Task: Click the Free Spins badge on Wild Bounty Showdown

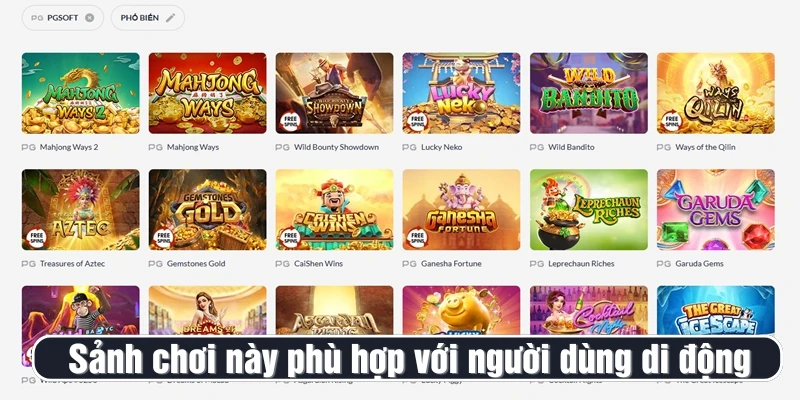Action: click(x=290, y=121)
